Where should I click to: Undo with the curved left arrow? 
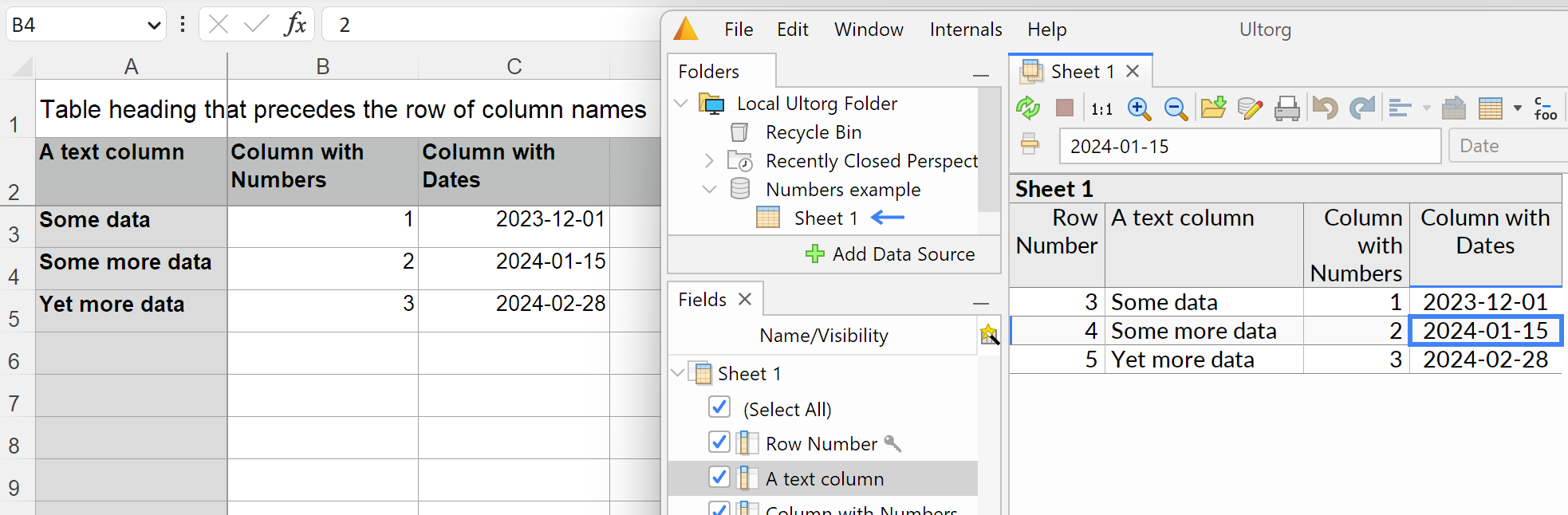click(x=1325, y=108)
